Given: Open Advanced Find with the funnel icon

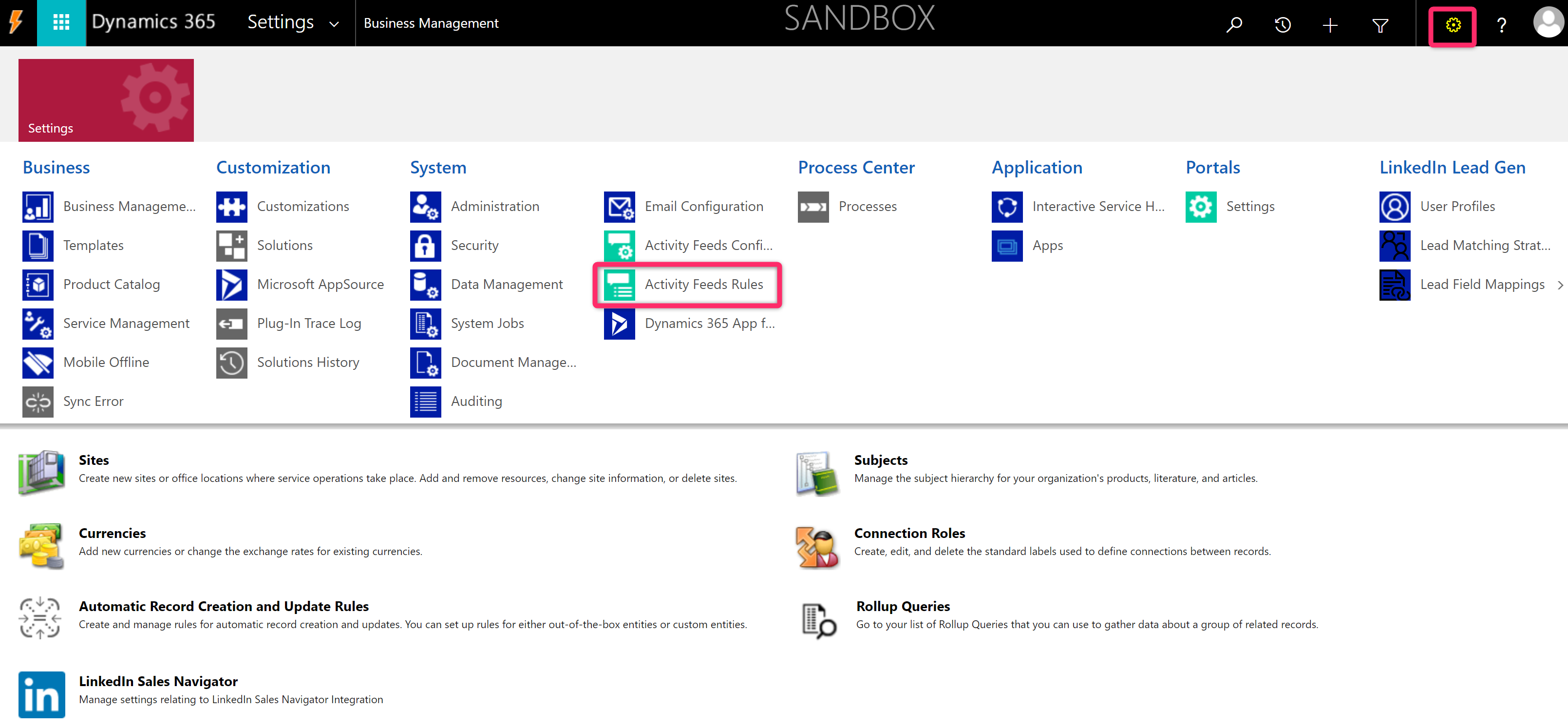Looking at the screenshot, I should pyautogui.click(x=1380, y=24).
